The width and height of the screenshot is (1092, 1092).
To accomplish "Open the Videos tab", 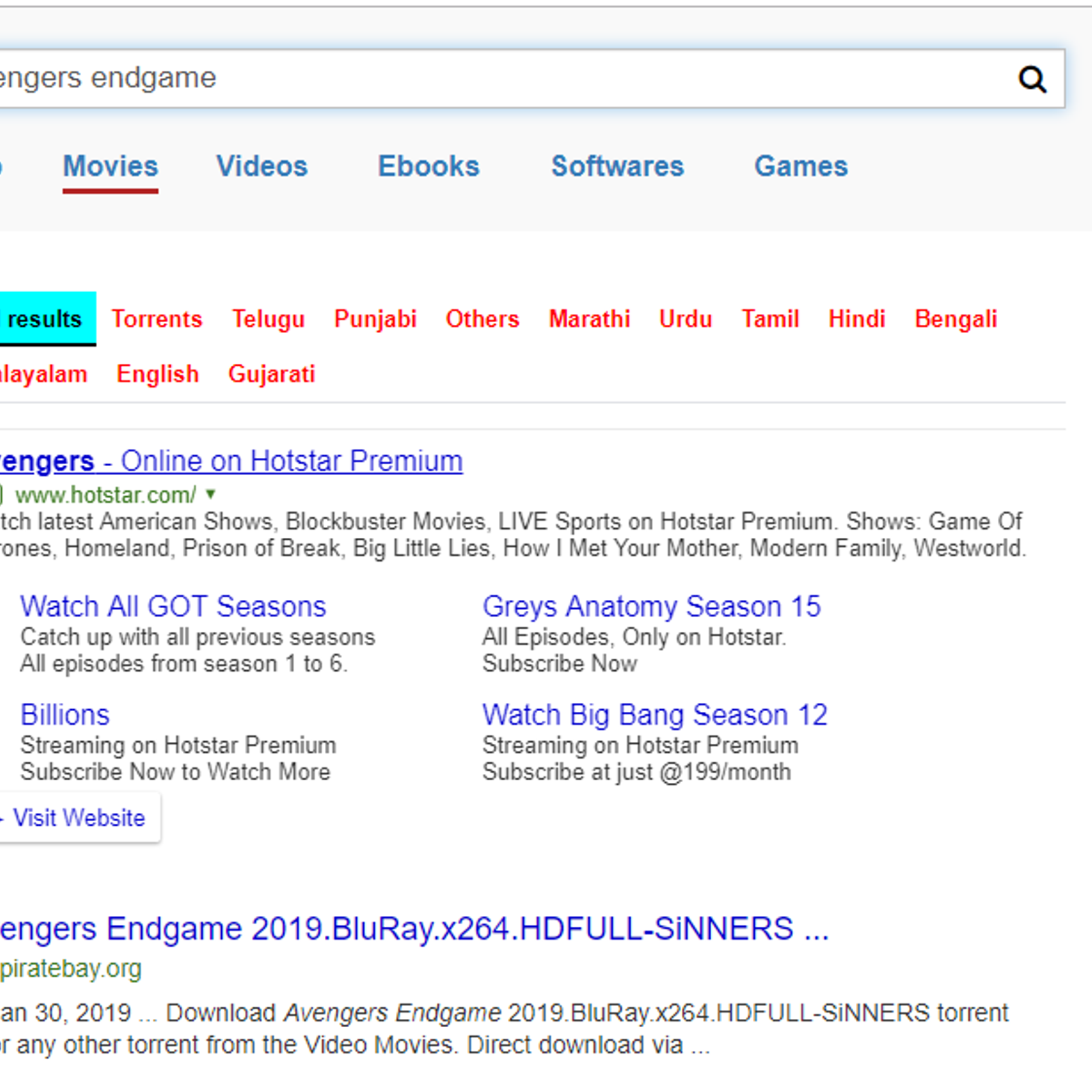I will [x=262, y=166].
